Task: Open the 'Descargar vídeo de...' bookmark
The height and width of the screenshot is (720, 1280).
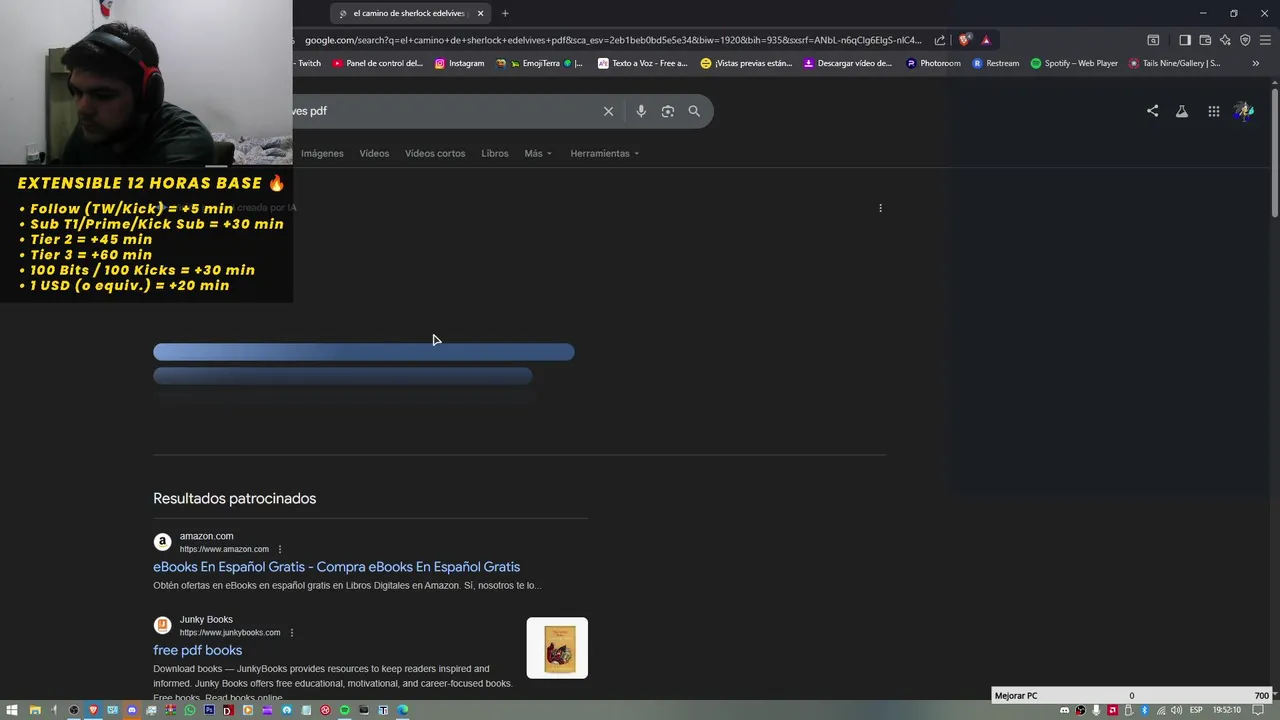Action: tap(847, 63)
